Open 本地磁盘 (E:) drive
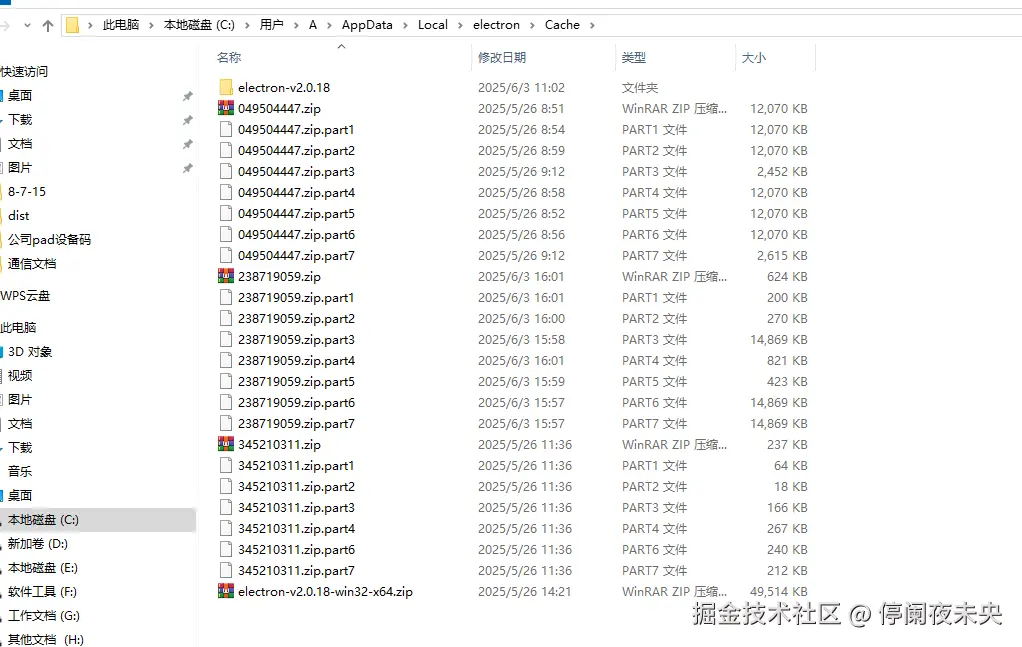Screen dimensions: 1022x647 tap(42, 568)
